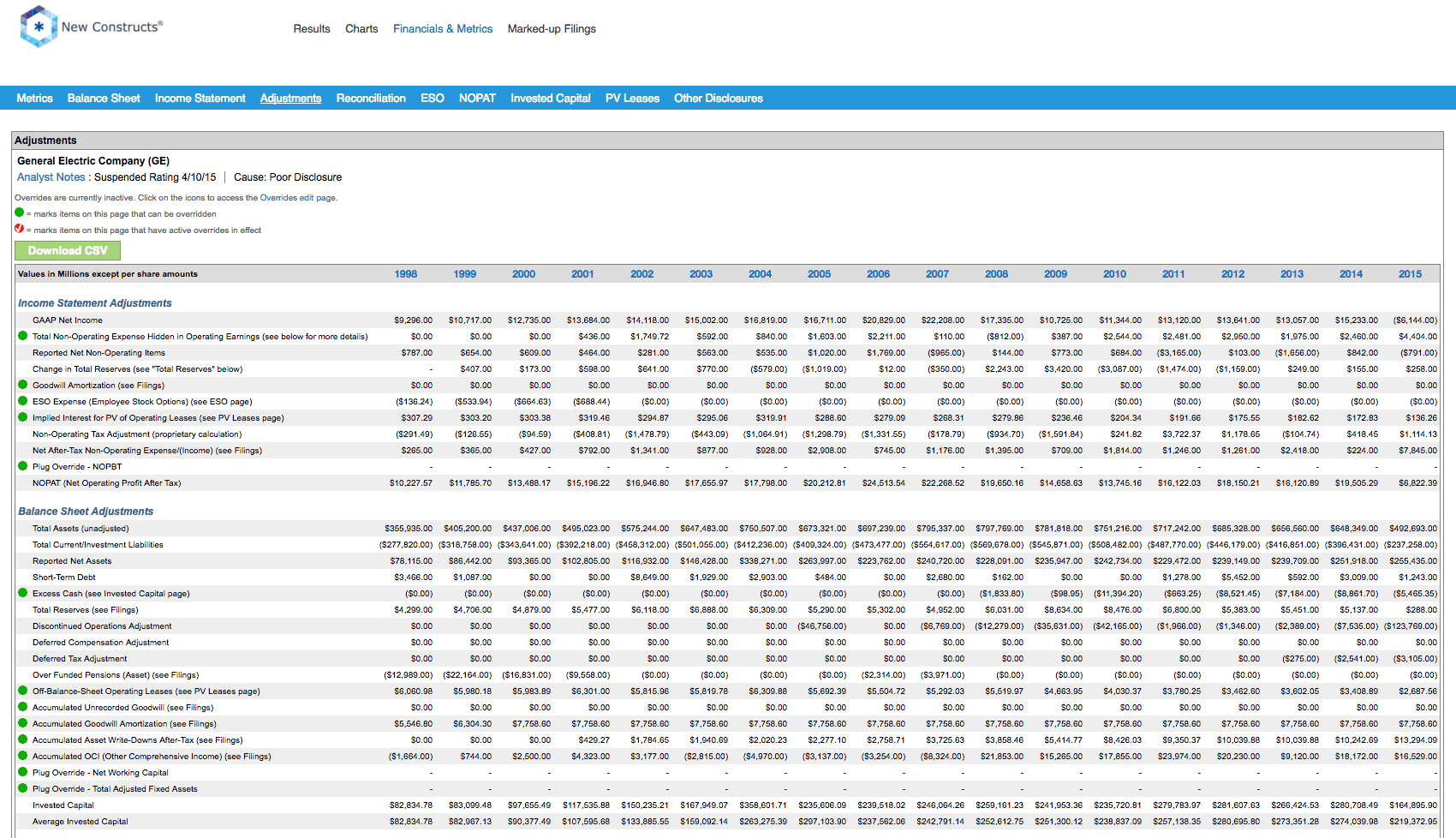Click green legend icon for overridable items
The width and height of the screenshot is (1456, 838).
[x=20, y=213]
